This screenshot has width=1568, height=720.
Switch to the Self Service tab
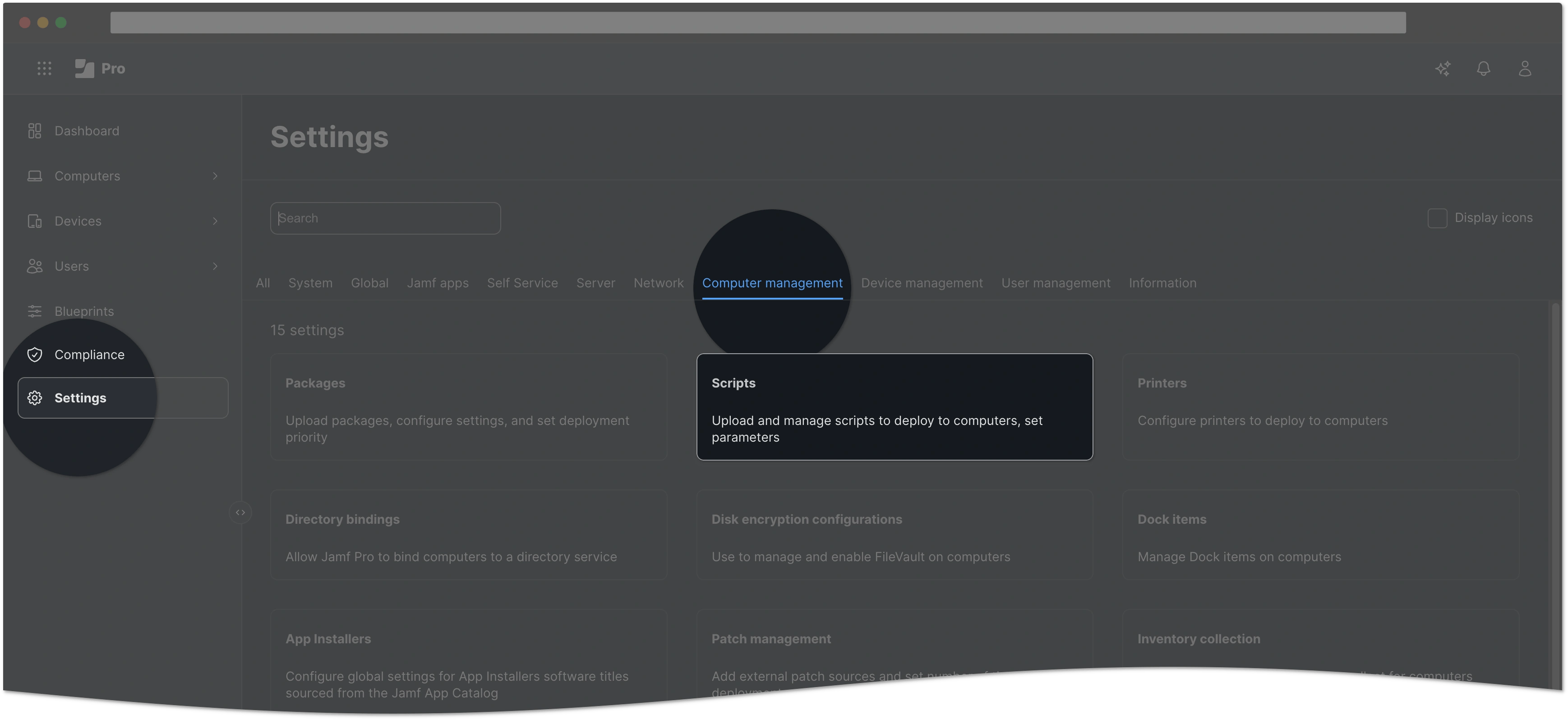pyautogui.click(x=522, y=283)
